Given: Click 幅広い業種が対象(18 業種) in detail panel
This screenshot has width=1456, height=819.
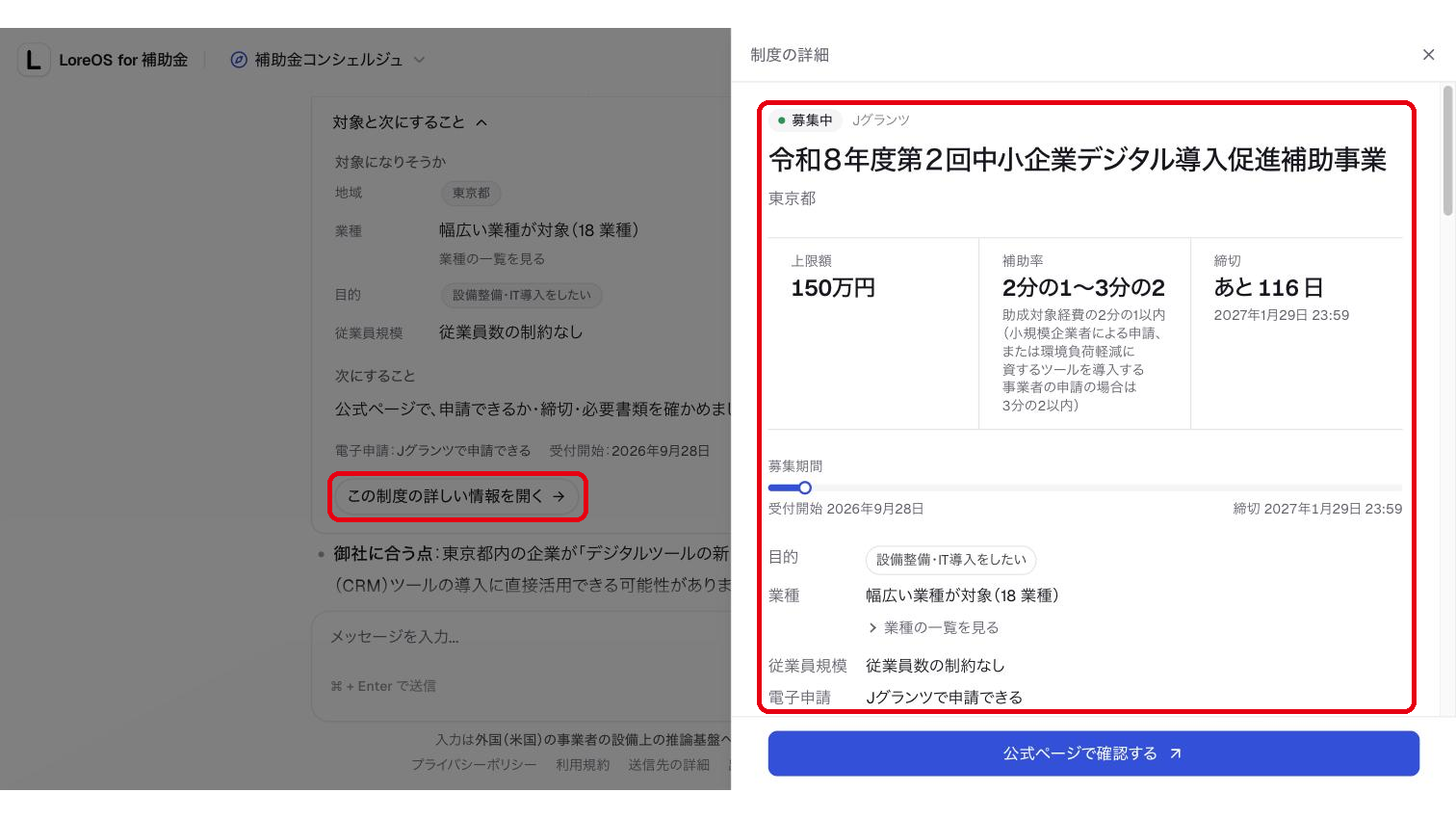Looking at the screenshot, I should [x=962, y=595].
